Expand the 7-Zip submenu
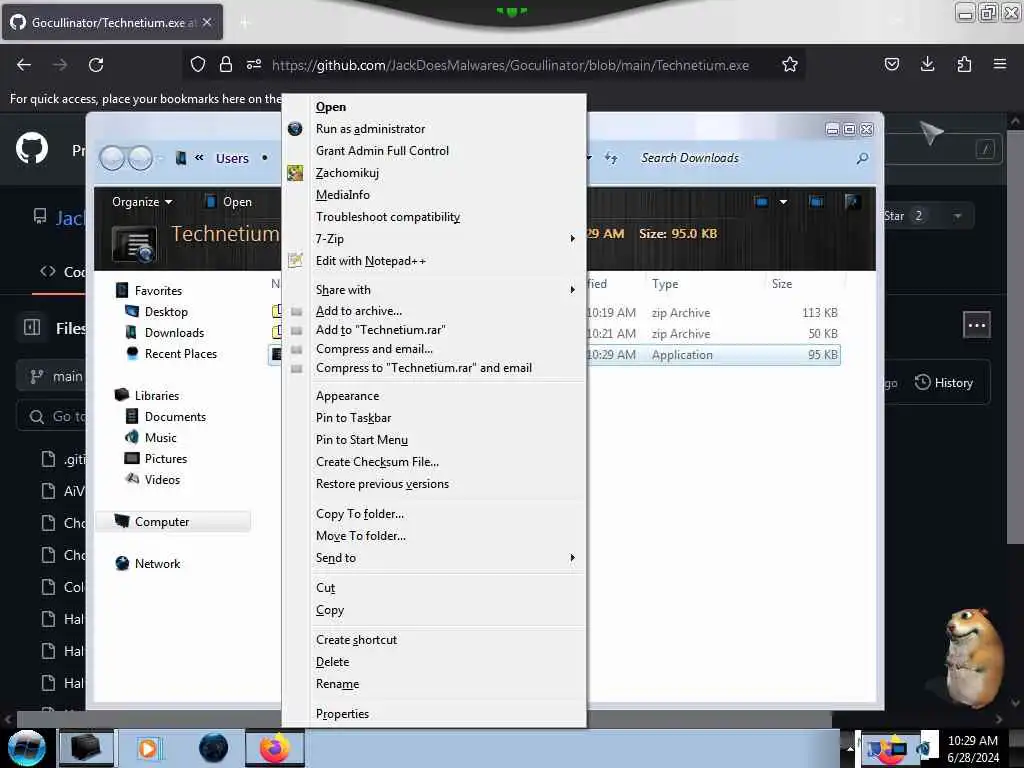 click(434, 239)
